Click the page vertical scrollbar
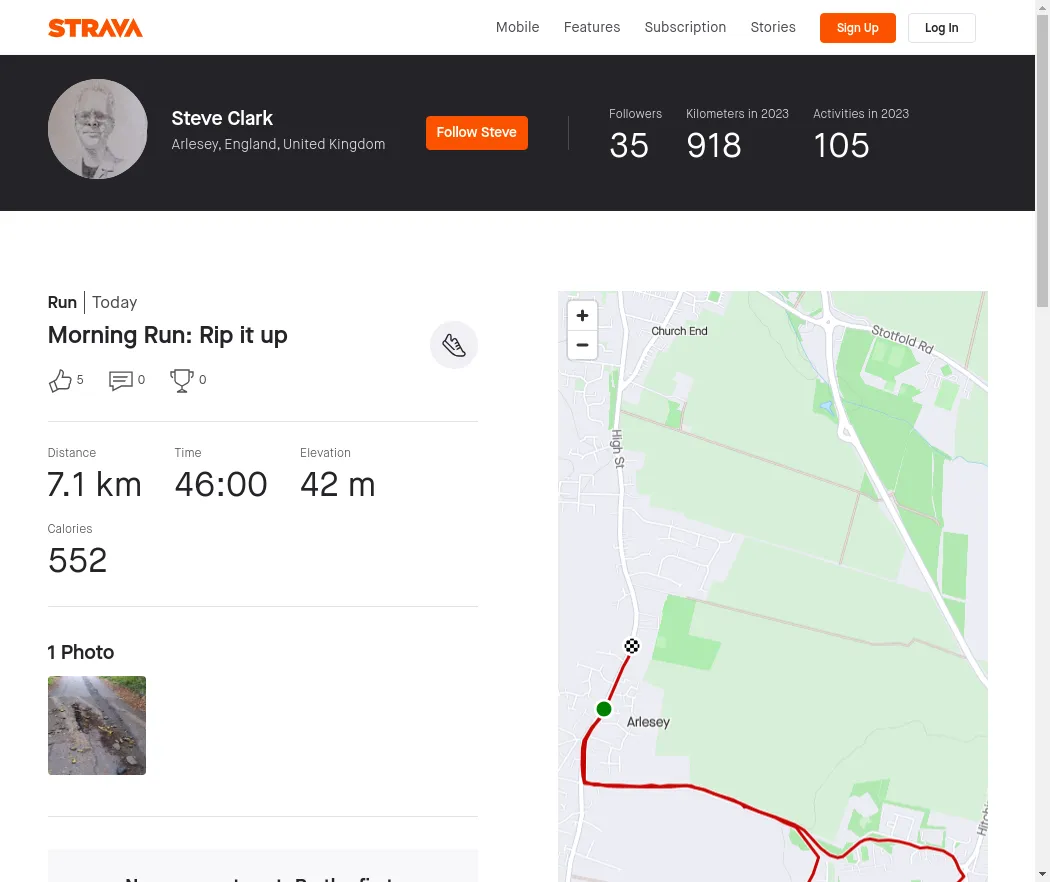This screenshot has width=1050, height=882. coord(1042,400)
